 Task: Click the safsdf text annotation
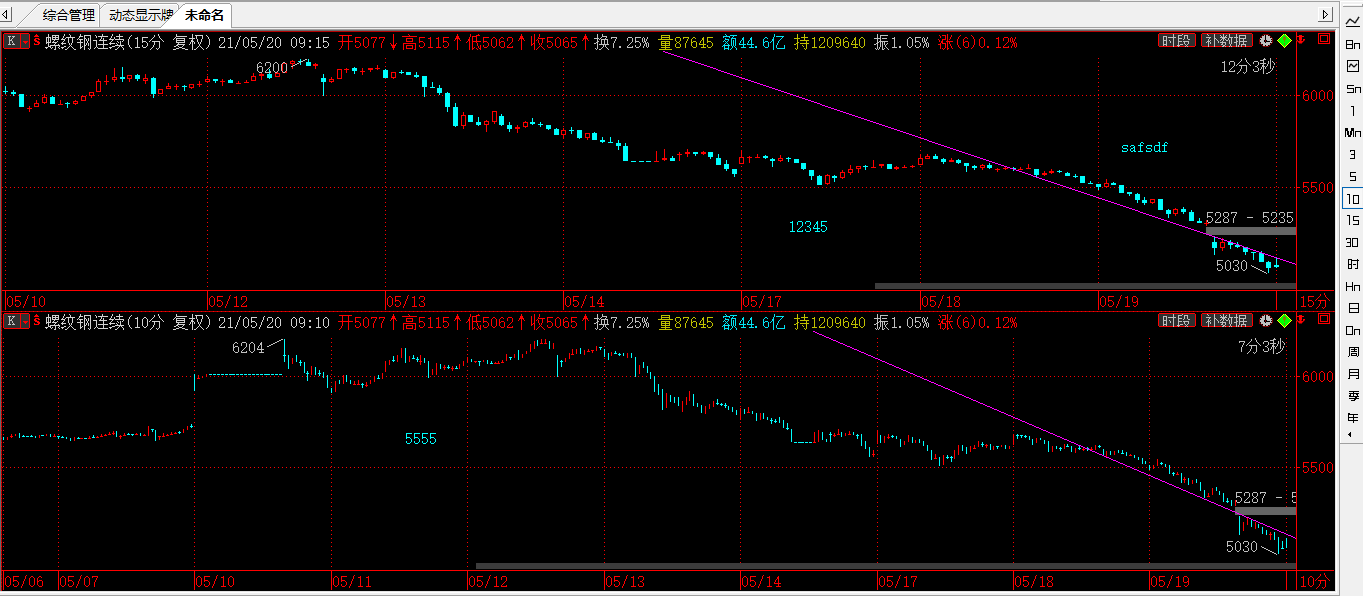(1144, 147)
